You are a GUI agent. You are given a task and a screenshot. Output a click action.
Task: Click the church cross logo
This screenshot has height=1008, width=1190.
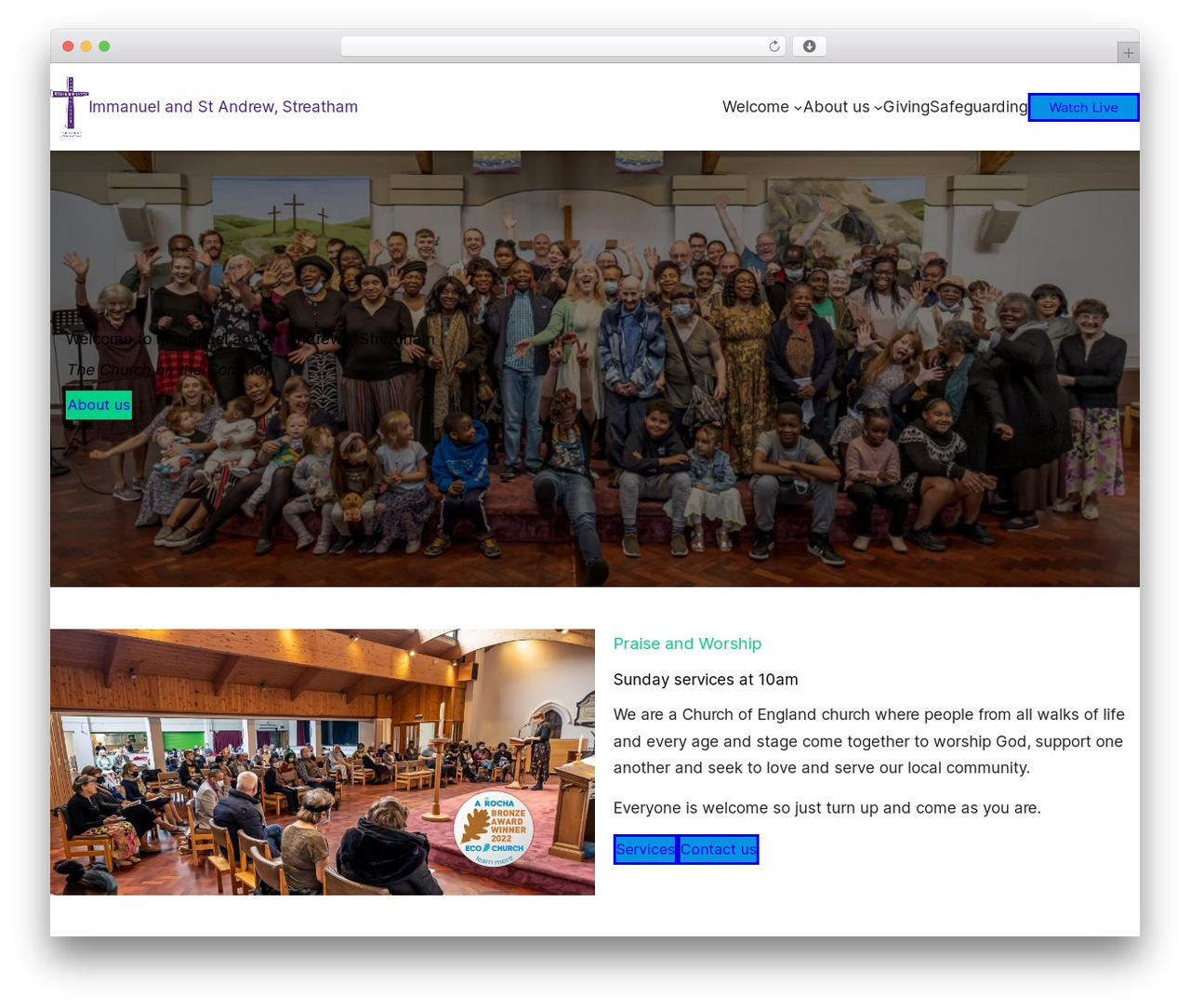click(x=70, y=107)
